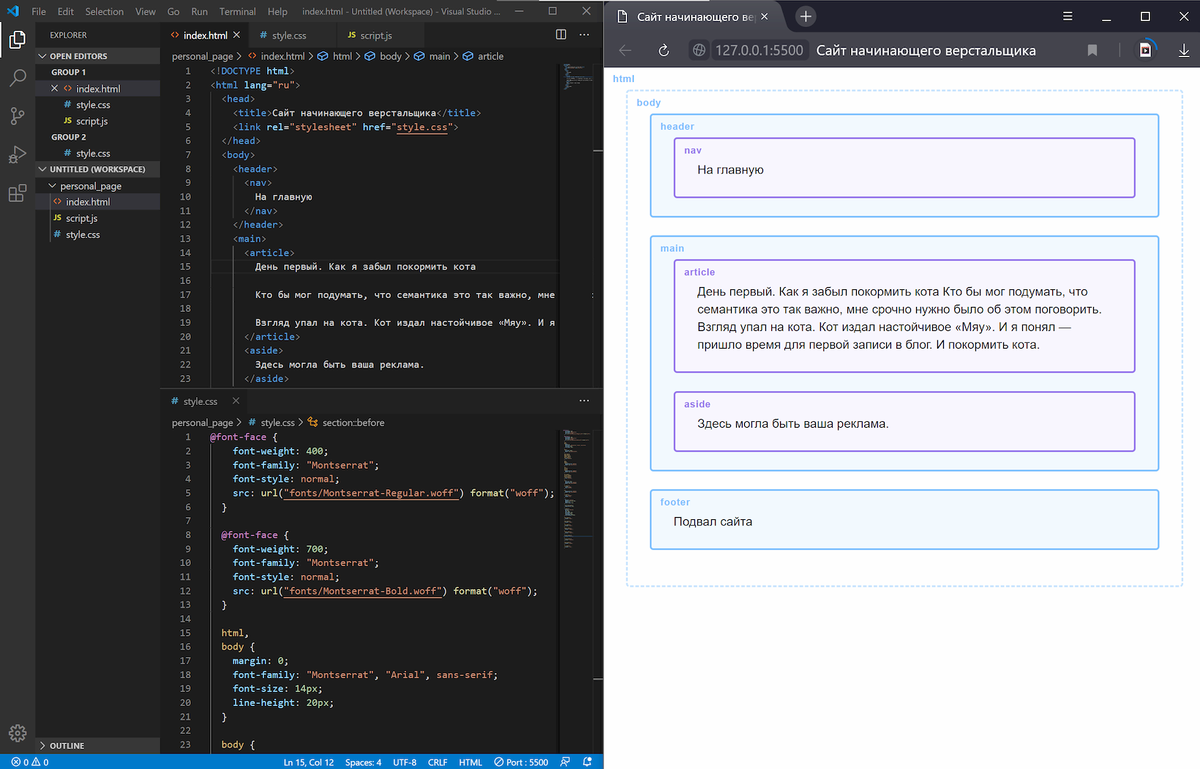Change CRLF line ending setting

(x=439, y=762)
